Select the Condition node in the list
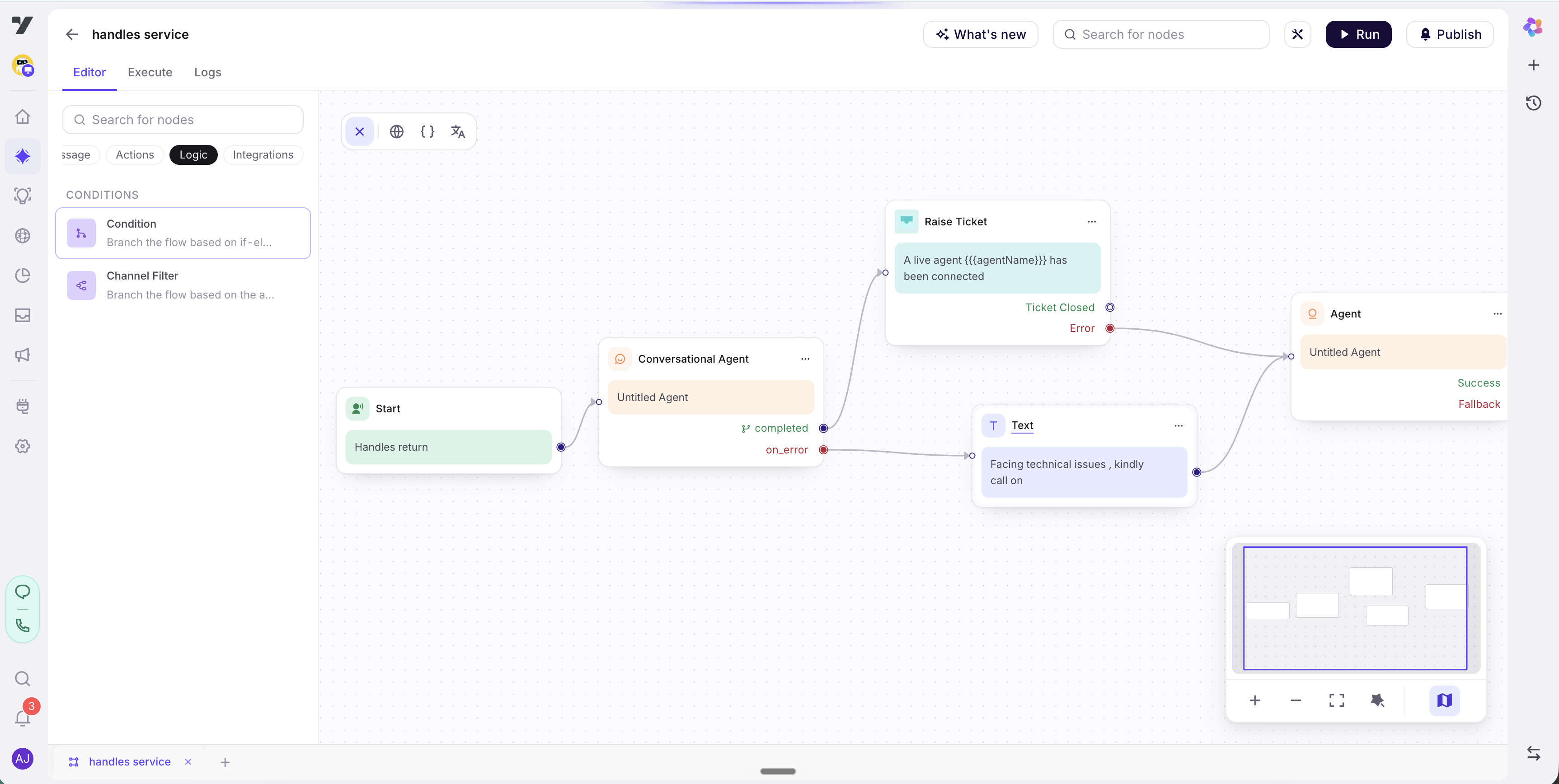The image size is (1559, 784). [x=183, y=233]
